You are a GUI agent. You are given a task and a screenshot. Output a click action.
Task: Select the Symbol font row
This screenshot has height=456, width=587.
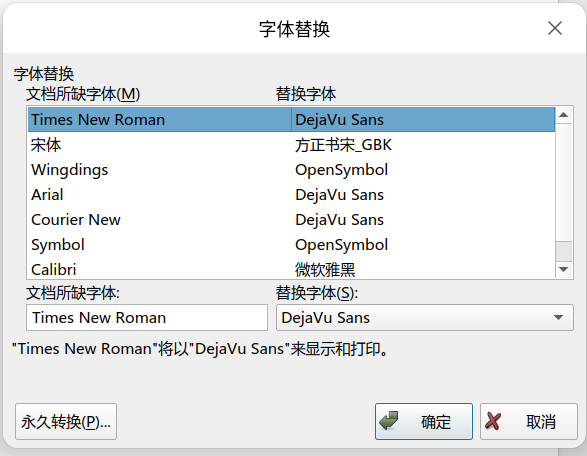pos(291,244)
